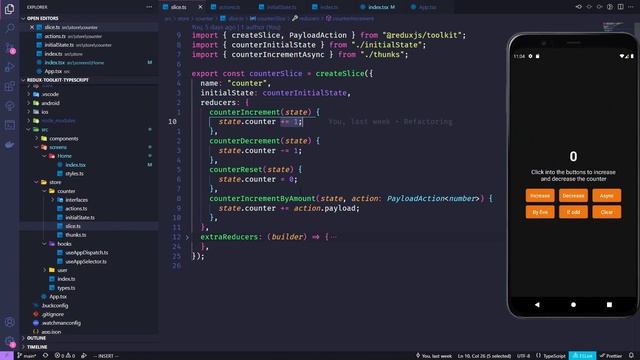Screen dimensions: 640x360
Task: Tap the Android recents square button
Action: point(609,304)
